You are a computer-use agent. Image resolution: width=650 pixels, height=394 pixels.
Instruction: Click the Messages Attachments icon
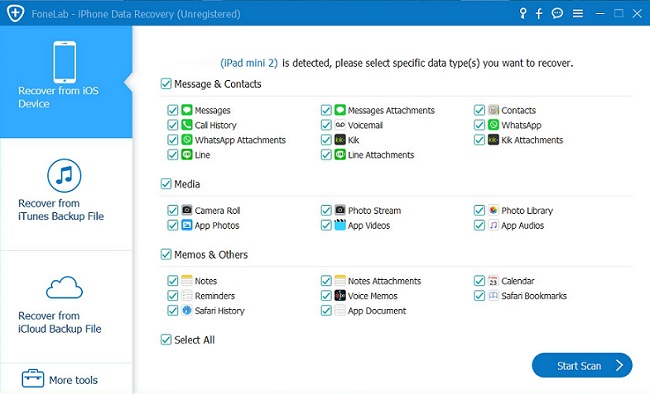[x=340, y=109]
